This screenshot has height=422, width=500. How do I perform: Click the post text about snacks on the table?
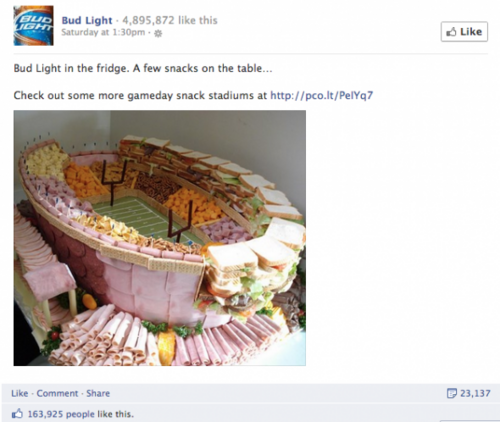pyautogui.click(x=143, y=68)
